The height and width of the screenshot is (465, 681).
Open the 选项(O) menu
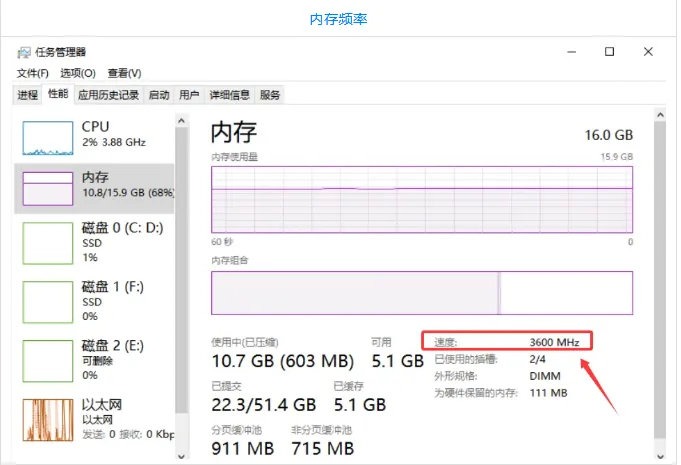[x=77, y=73]
